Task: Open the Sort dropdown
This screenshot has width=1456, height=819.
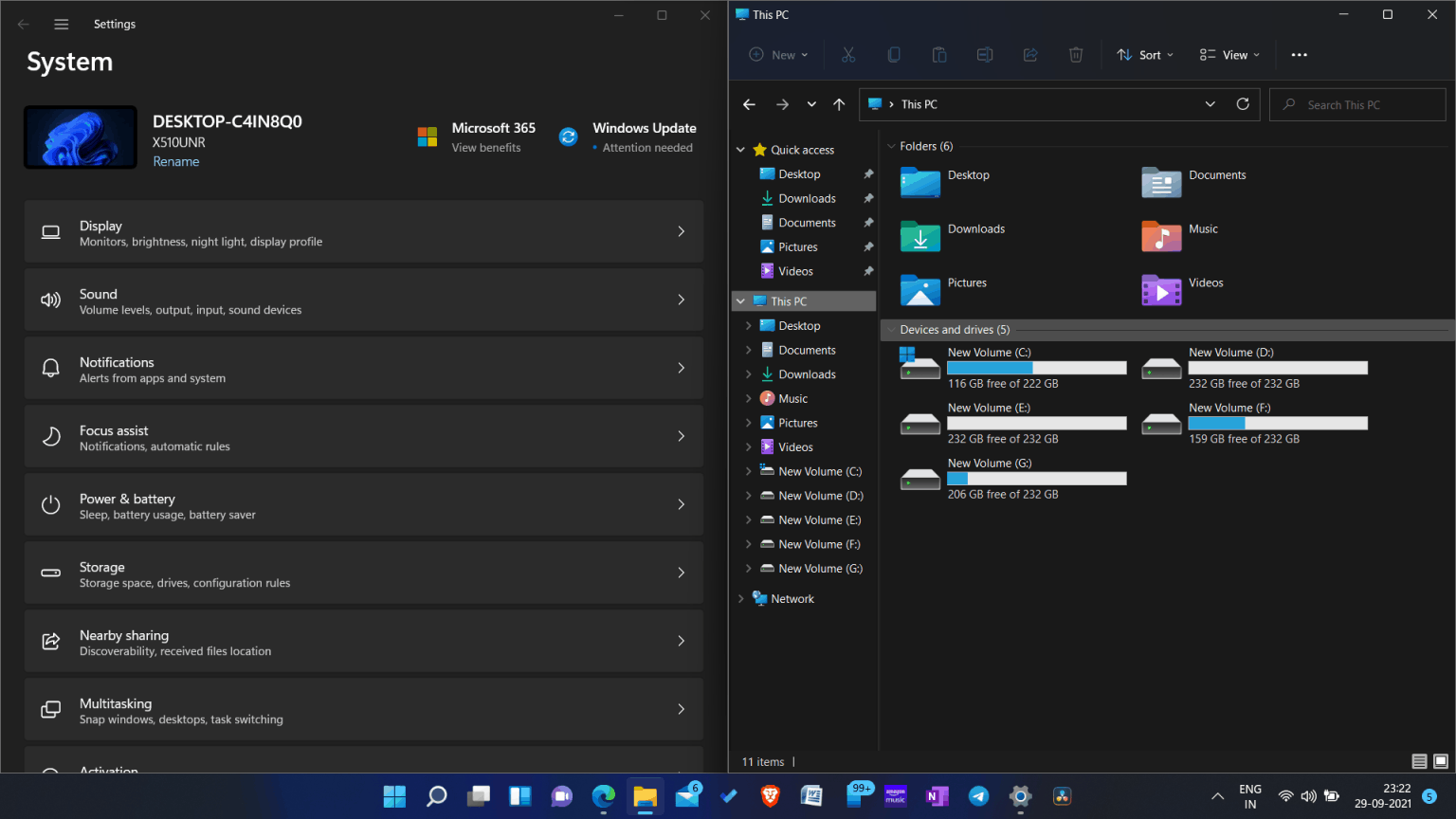Action: point(1144,54)
